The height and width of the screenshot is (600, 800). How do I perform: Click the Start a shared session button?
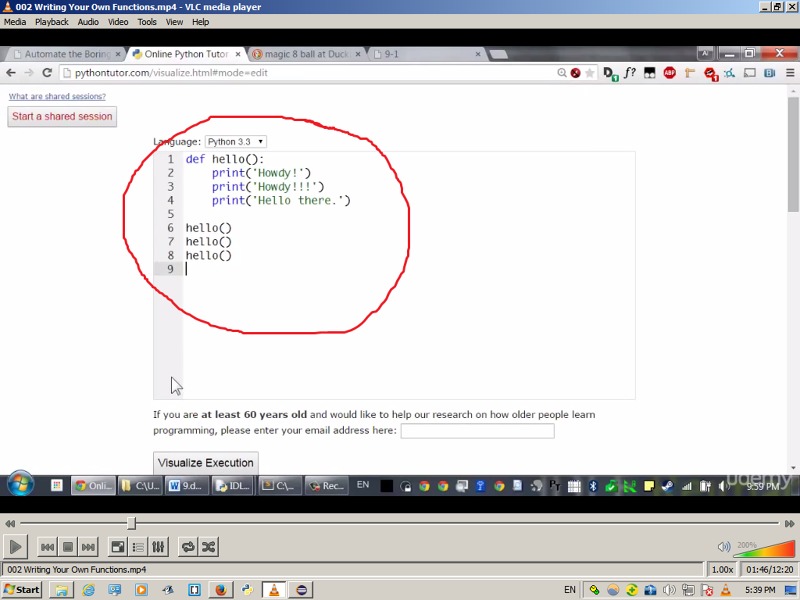click(x=62, y=117)
